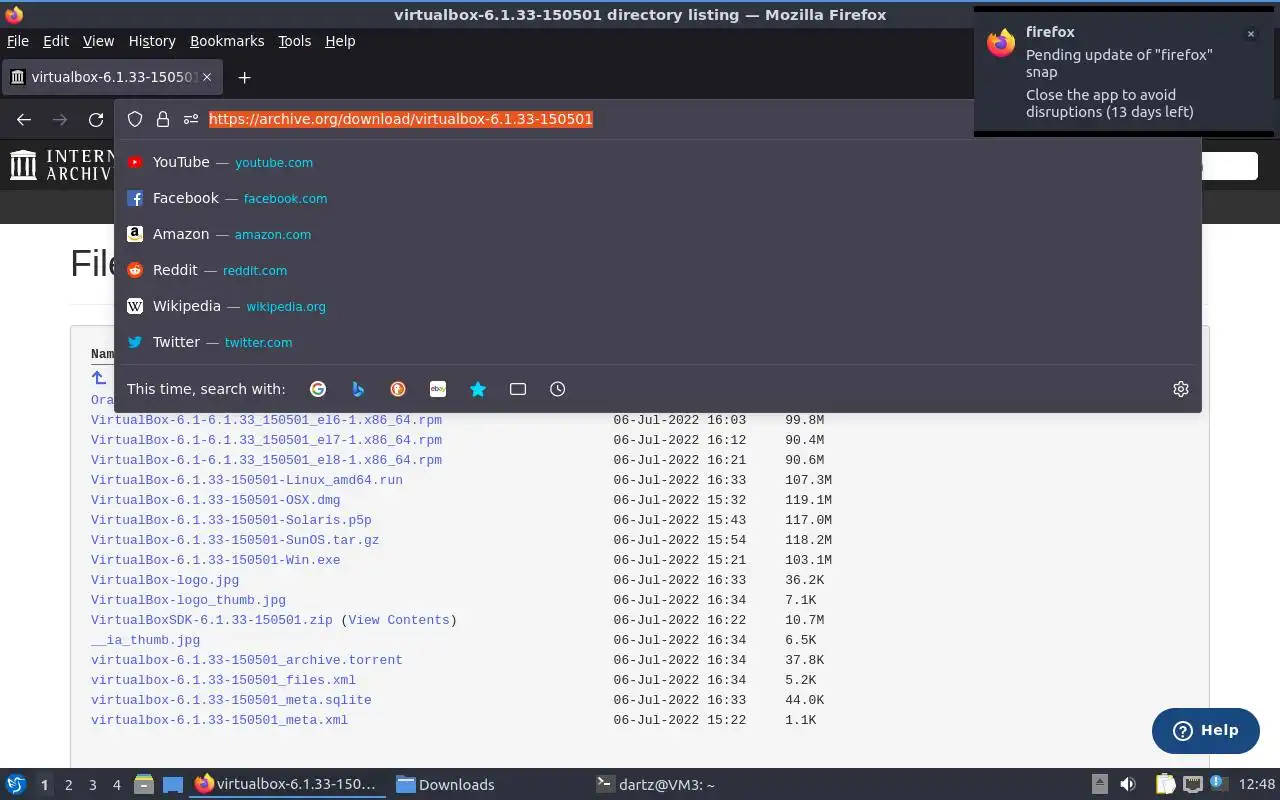
Task: Download VirtualBoxSDK-6.1.33-150501.zip
Action: [x=212, y=620]
